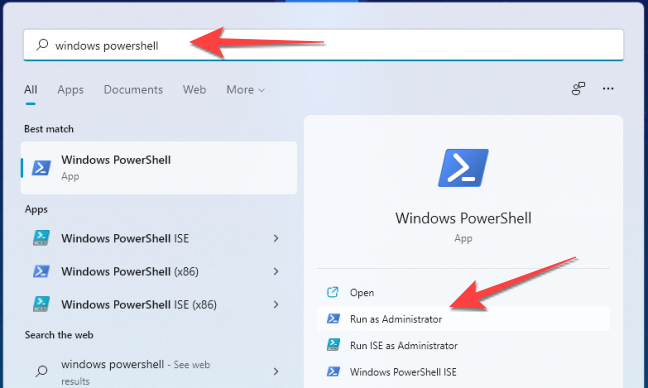Select the All tab
Viewport: 648px width, 388px height.
(x=31, y=90)
